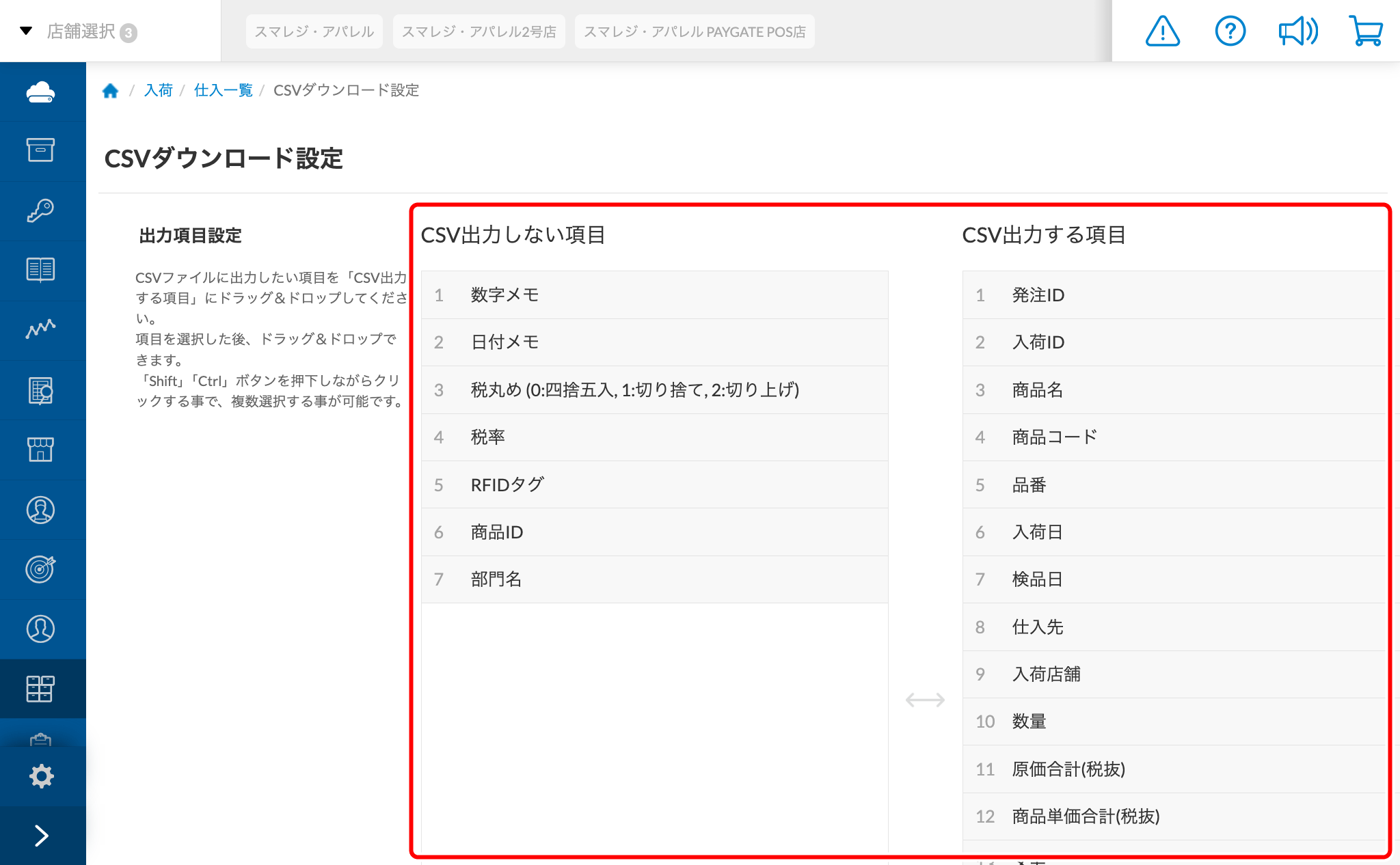Viewport: 1400px width, 865px height.
Task: Open the customer profile sidebar icon
Action: [40, 629]
